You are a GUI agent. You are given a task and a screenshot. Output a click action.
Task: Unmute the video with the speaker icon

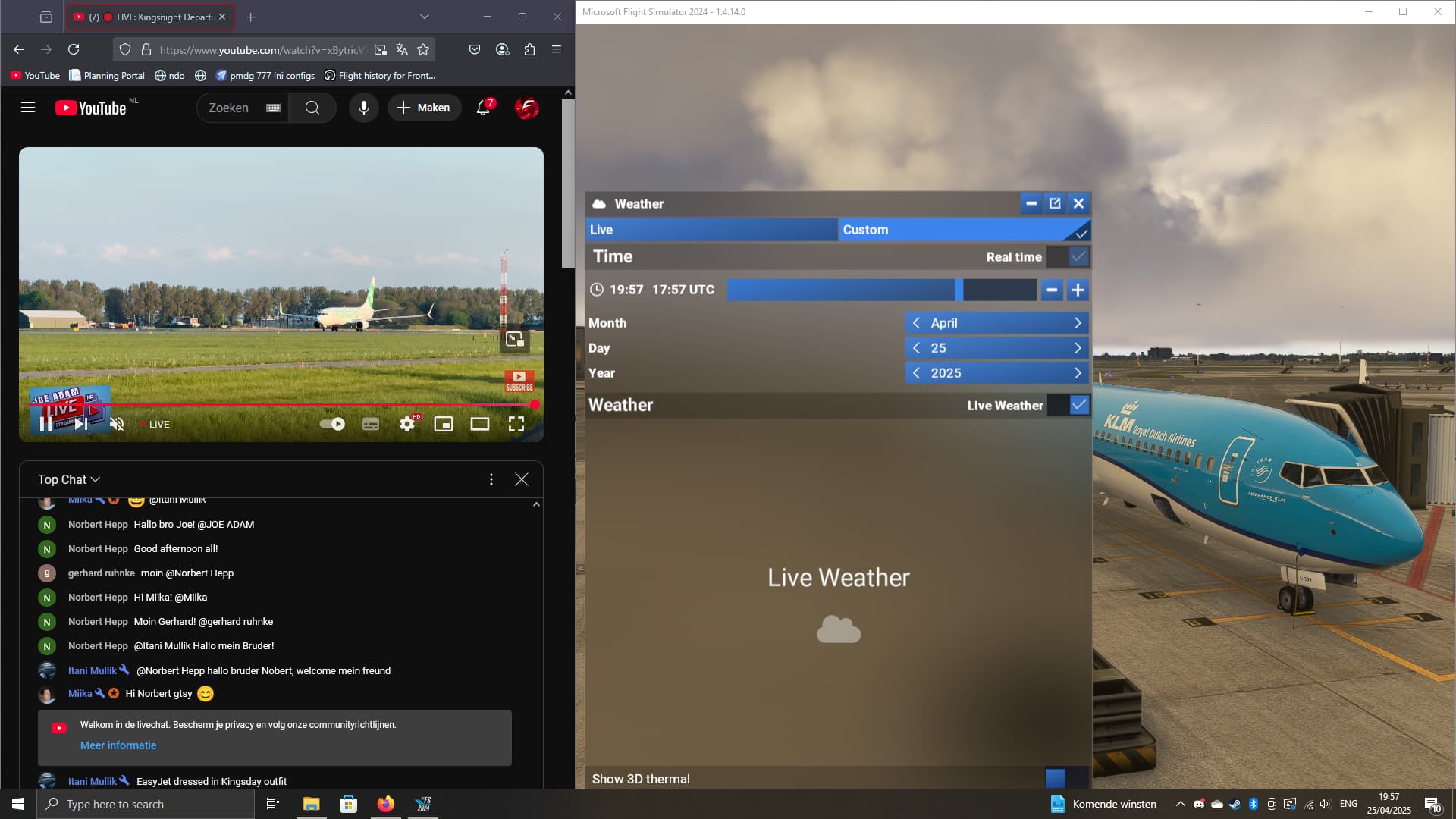point(117,424)
